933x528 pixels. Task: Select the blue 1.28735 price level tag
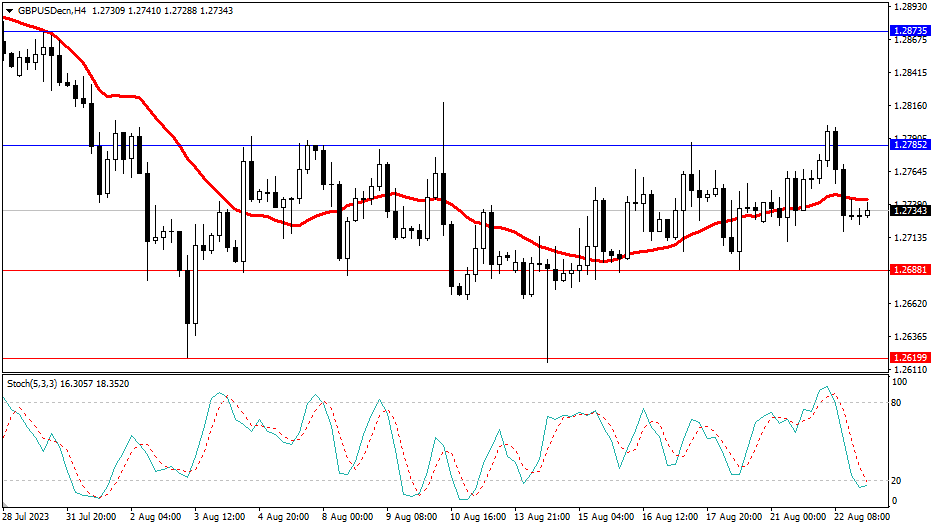(909, 31)
